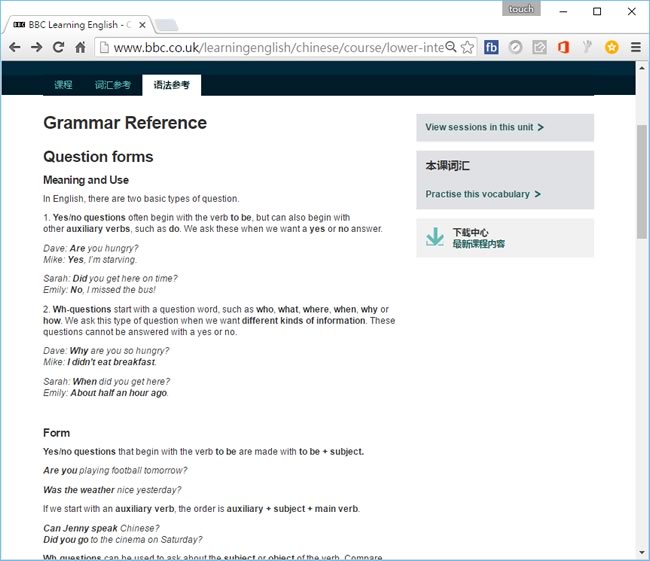Reload the page with the refresh icon
The height and width of the screenshot is (561, 650).
tap(58, 47)
